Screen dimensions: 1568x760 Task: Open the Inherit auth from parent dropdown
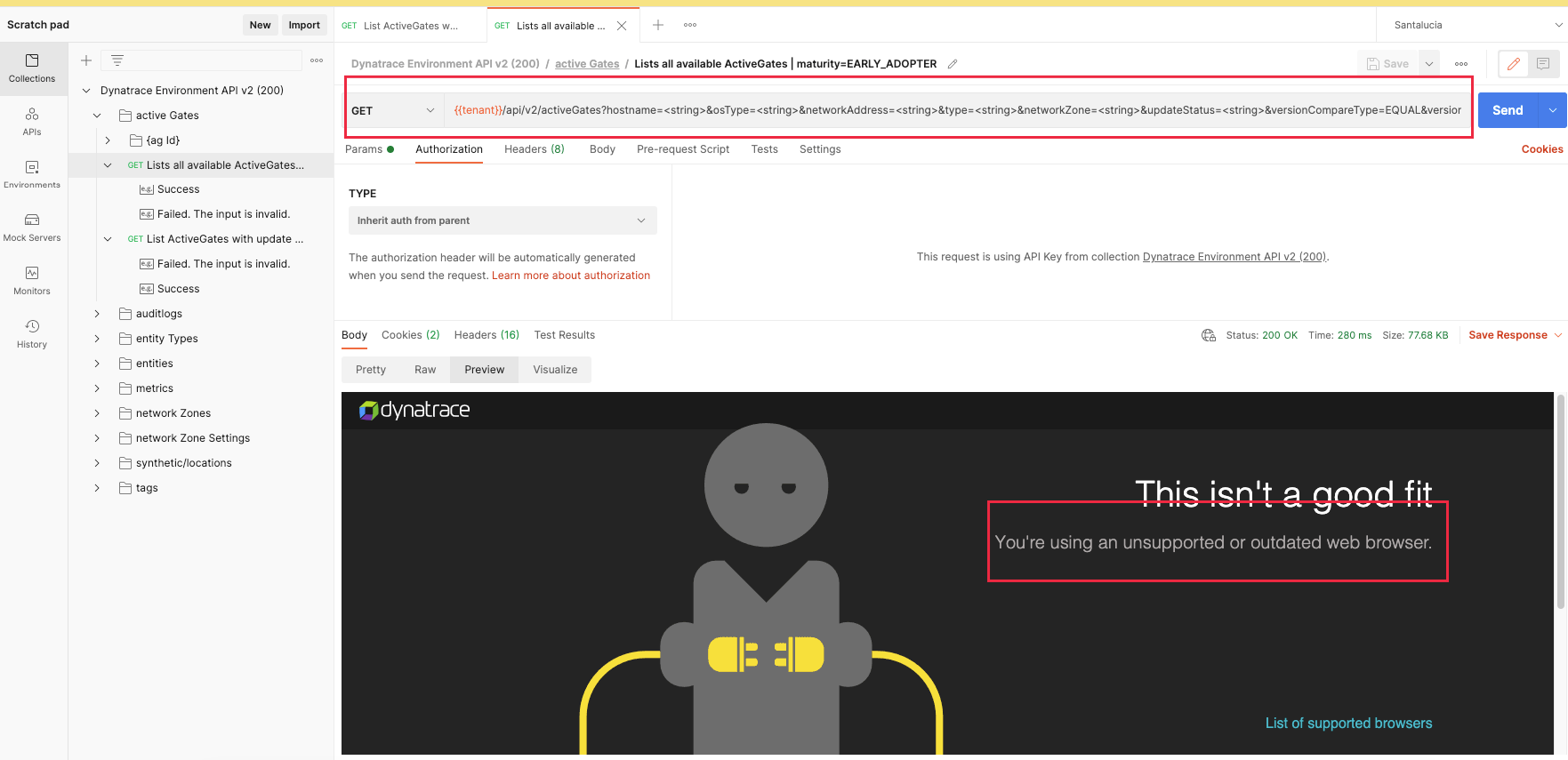502,220
